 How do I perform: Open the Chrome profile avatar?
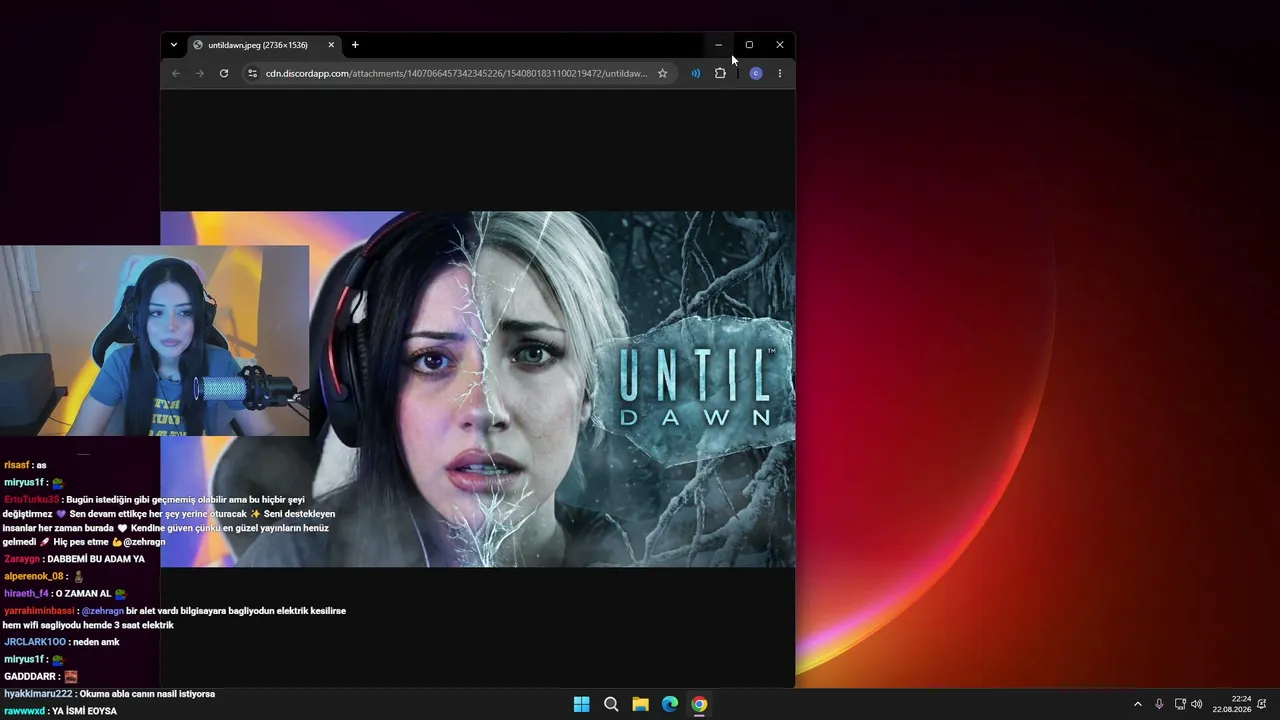(756, 73)
